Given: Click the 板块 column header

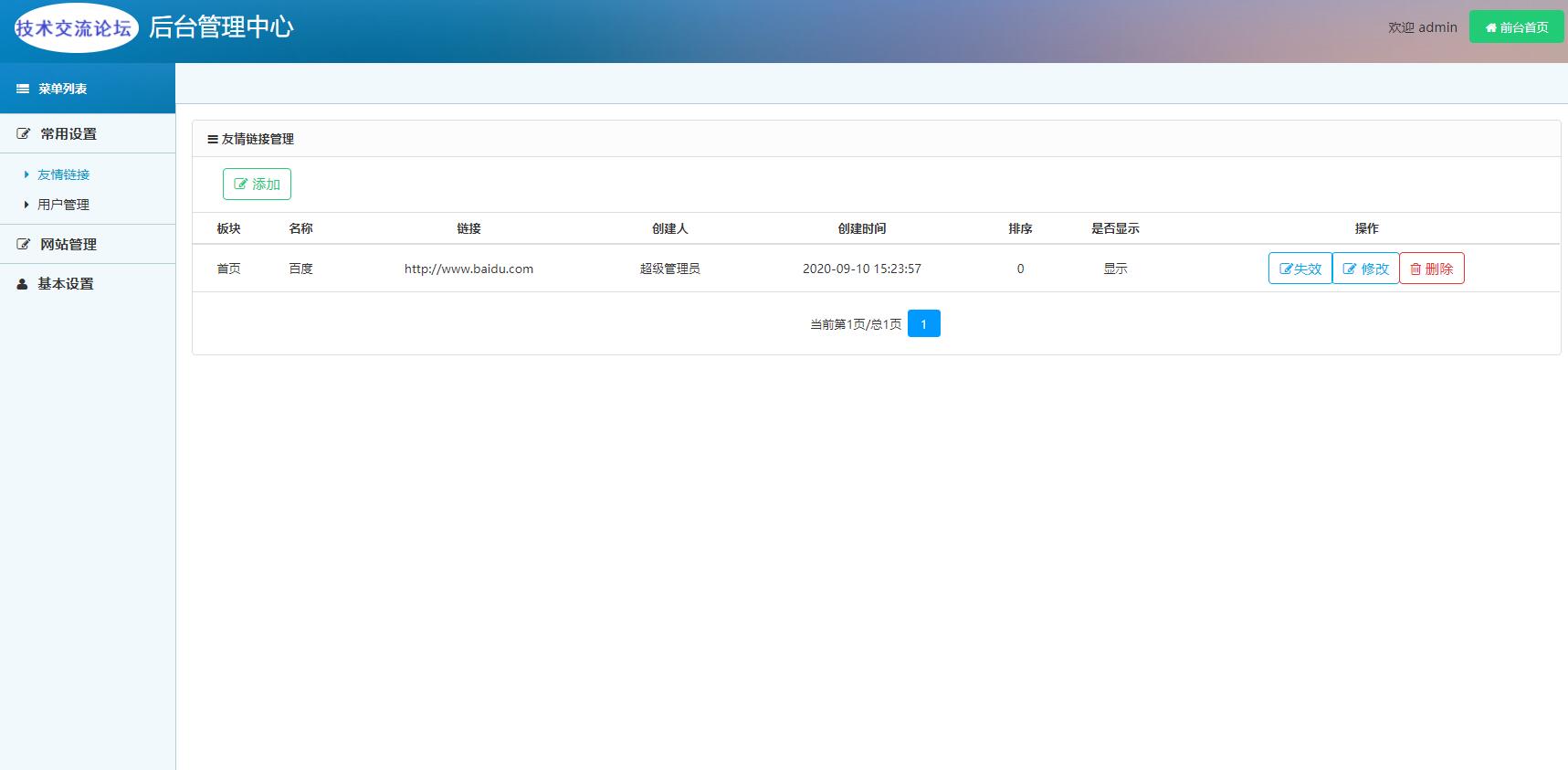Looking at the screenshot, I should coord(228,228).
